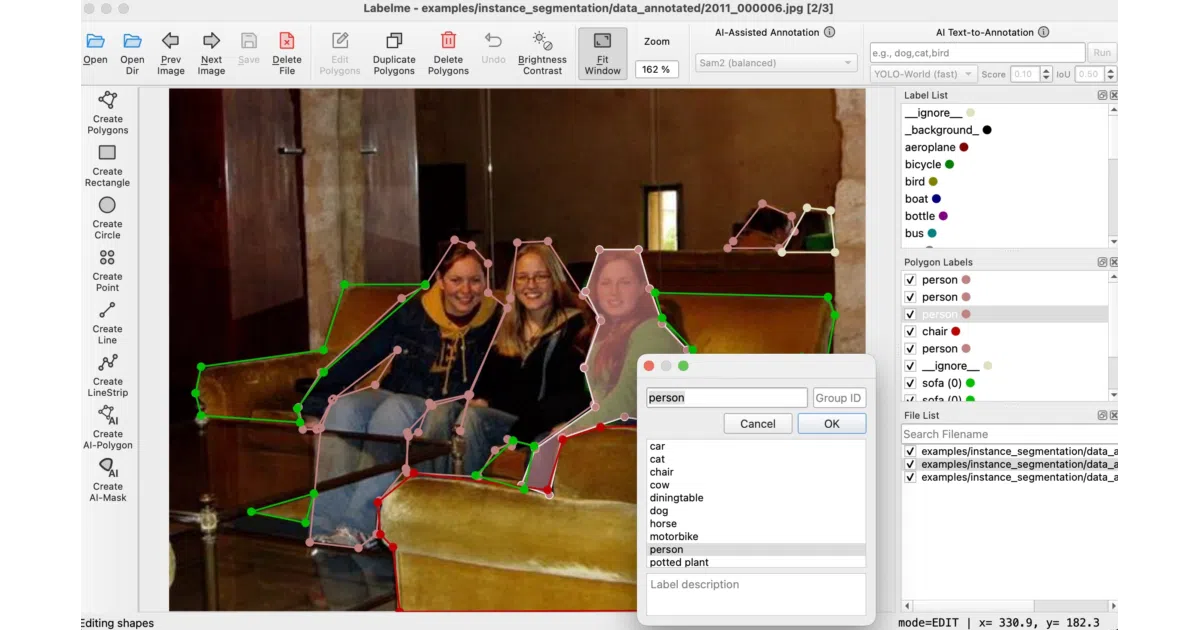Viewport: 1200px width, 630px height.
Task: Go to Next Image
Action: tap(211, 53)
